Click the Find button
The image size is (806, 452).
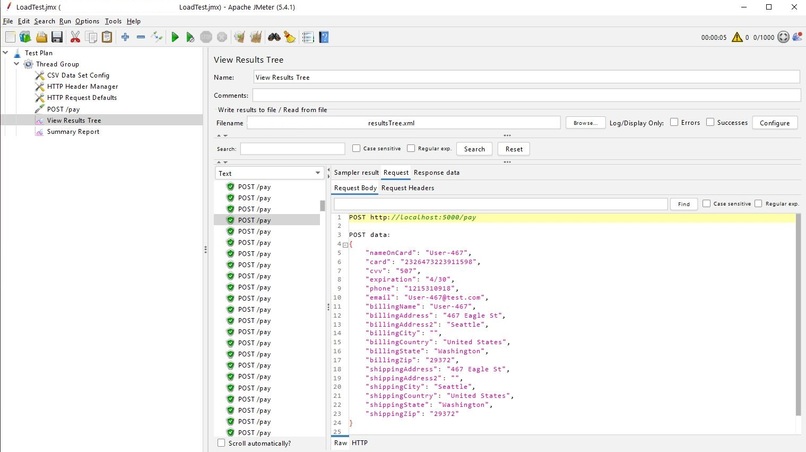coord(683,204)
